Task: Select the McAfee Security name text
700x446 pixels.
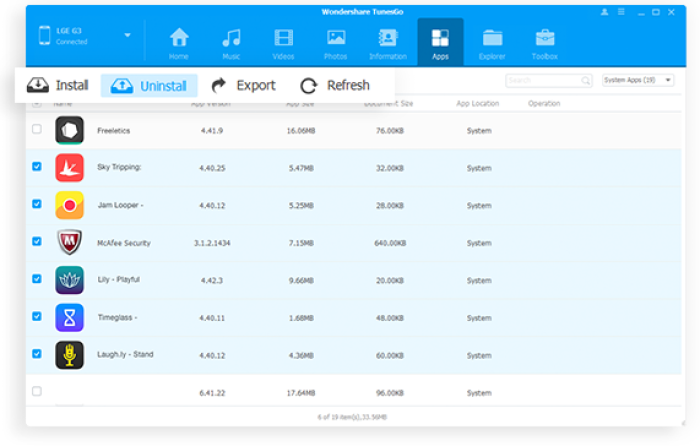Action: tap(124, 243)
